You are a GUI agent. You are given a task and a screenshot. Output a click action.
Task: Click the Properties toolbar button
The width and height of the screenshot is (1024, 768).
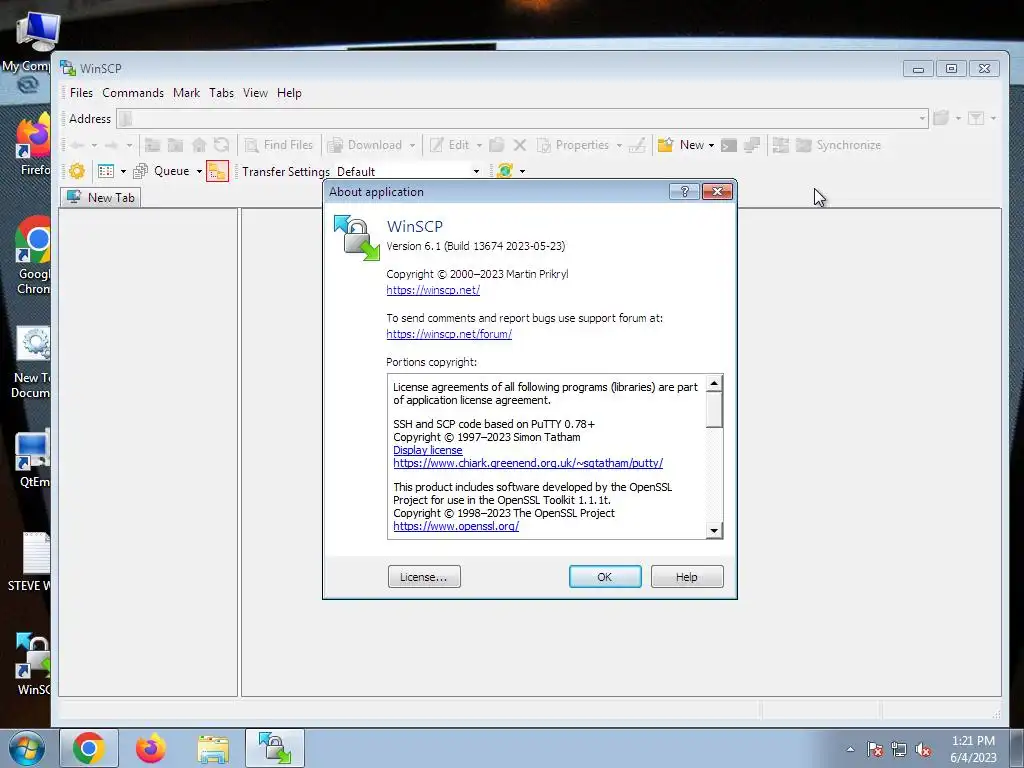[573, 145]
